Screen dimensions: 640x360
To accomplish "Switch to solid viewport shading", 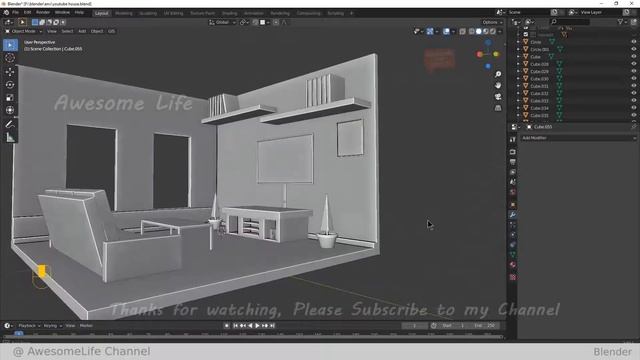I will [478, 31].
